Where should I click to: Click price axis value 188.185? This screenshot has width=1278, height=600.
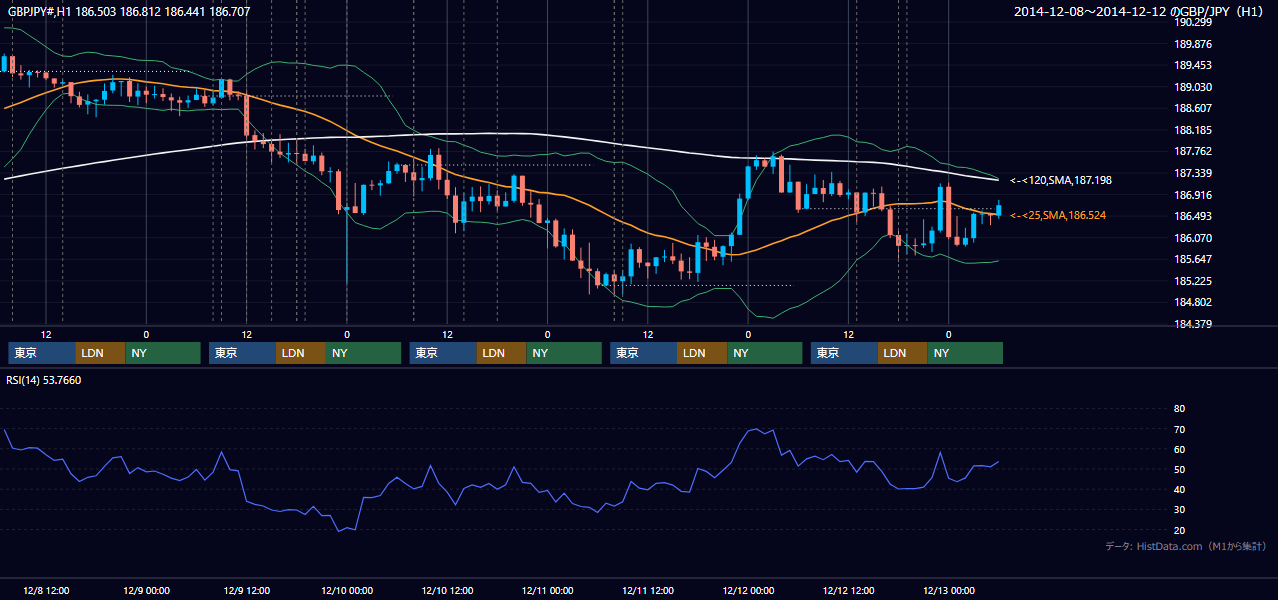pyautogui.click(x=1194, y=130)
